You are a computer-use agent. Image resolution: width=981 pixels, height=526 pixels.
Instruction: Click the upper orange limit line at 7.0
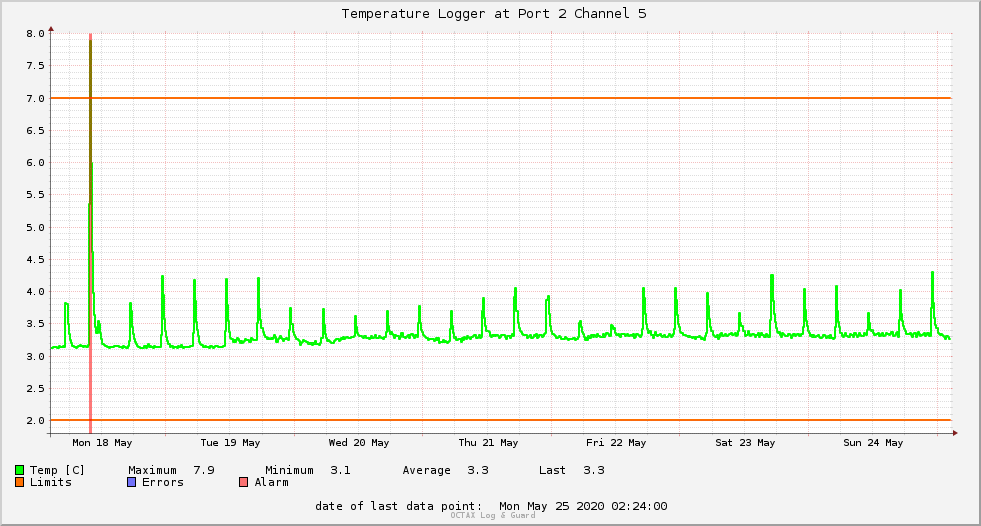(501, 98)
